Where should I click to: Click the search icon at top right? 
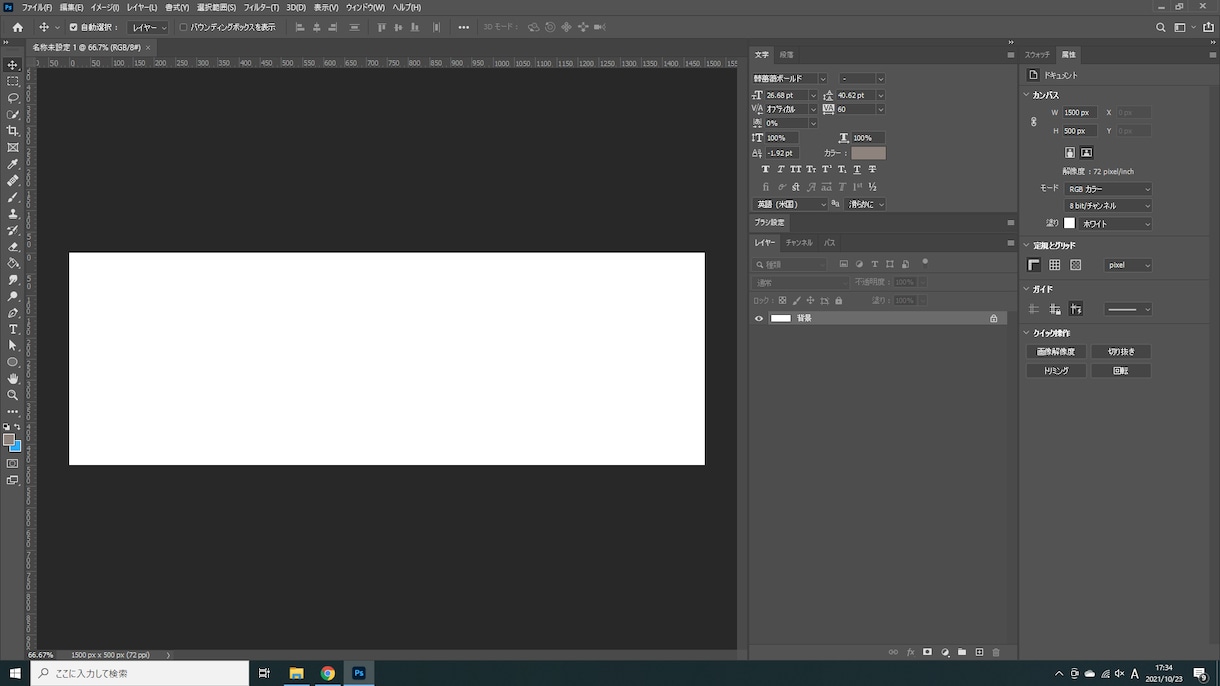(1160, 28)
